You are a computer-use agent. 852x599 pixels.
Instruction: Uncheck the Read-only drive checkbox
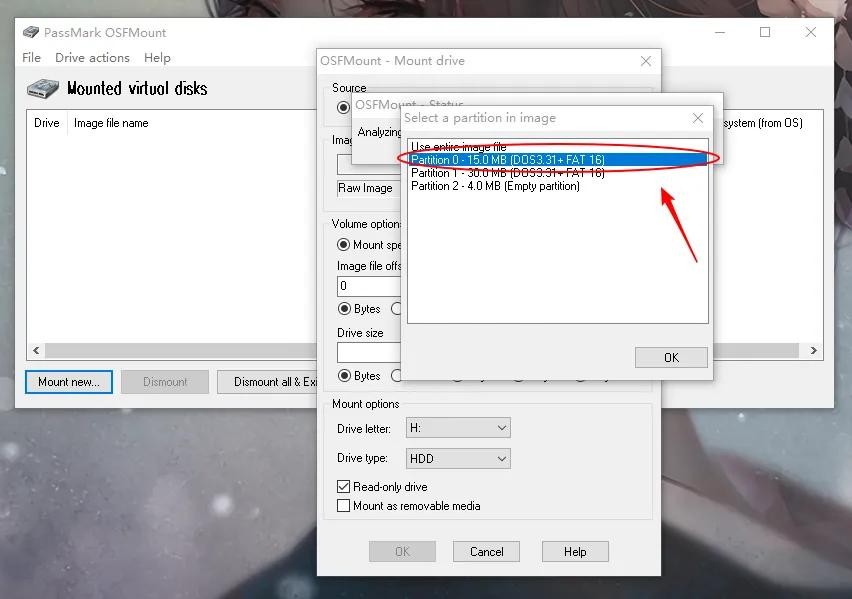(x=344, y=487)
